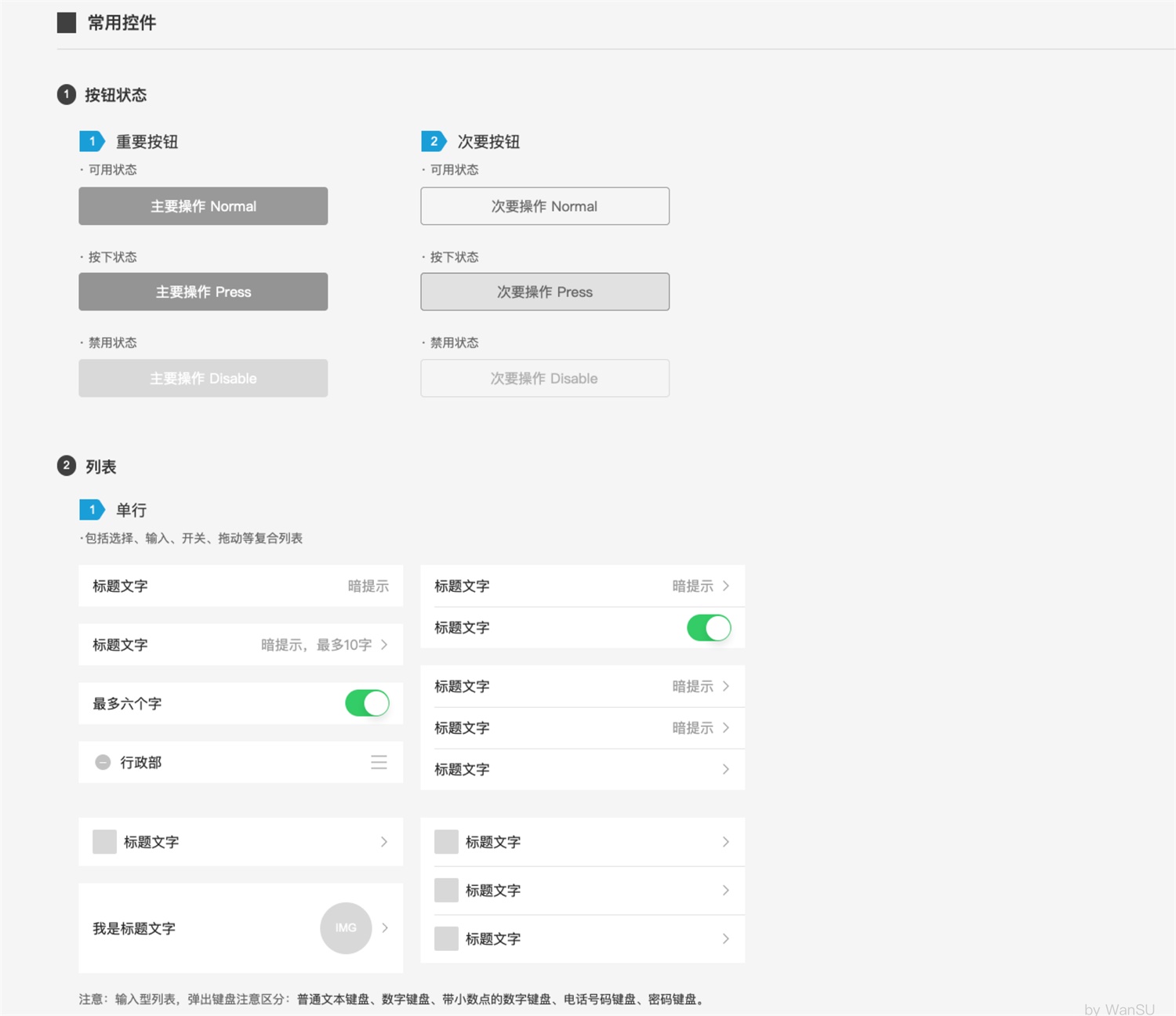Turn off the switch in the 标题文字 row
The height and width of the screenshot is (1016, 1176).
(x=709, y=627)
